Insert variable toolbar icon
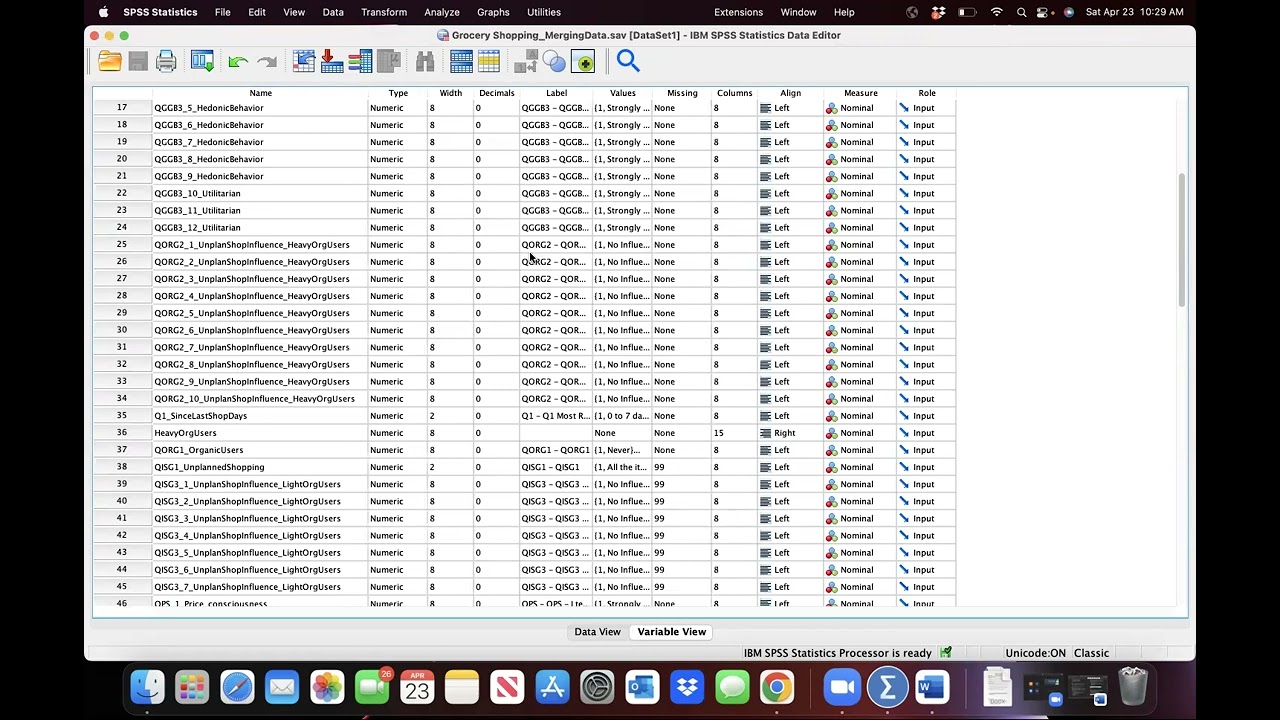1280x720 pixels. tap(489, 62)
